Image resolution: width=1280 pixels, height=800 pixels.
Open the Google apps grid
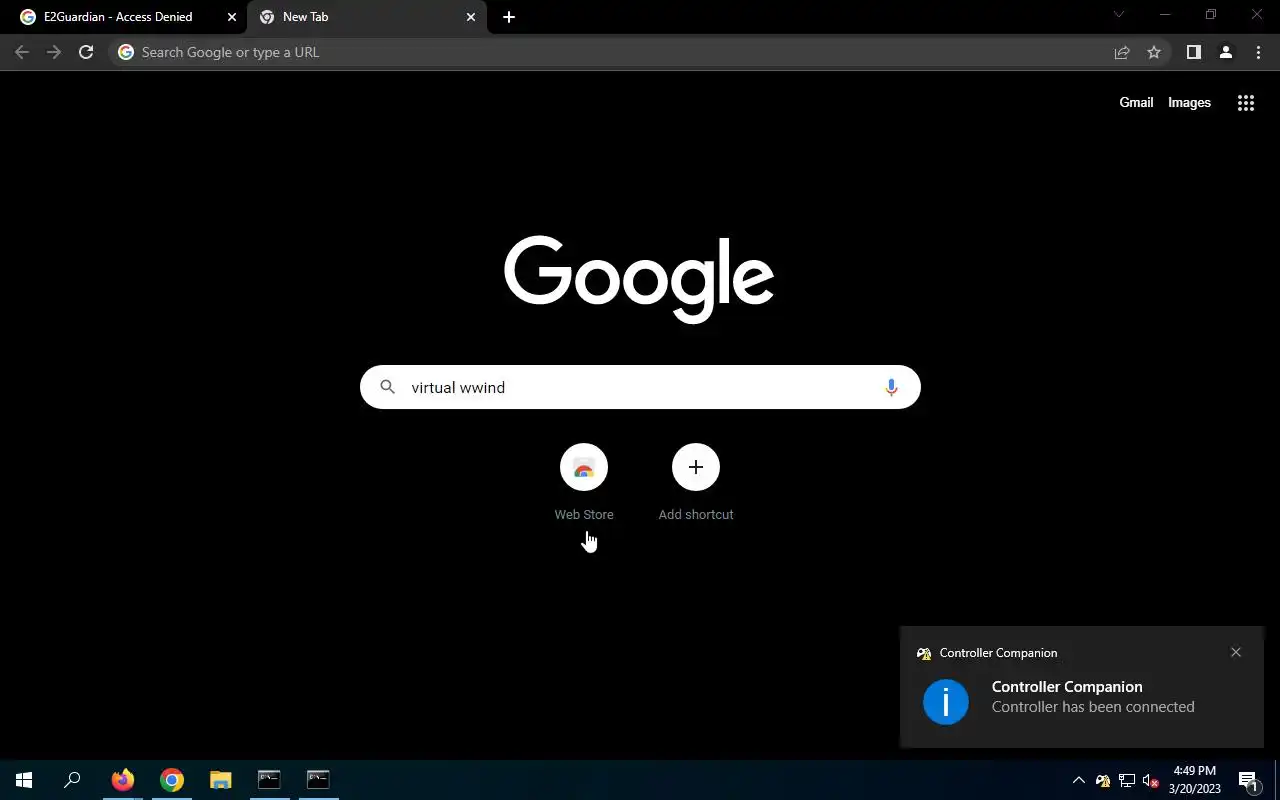(1246, 103)
